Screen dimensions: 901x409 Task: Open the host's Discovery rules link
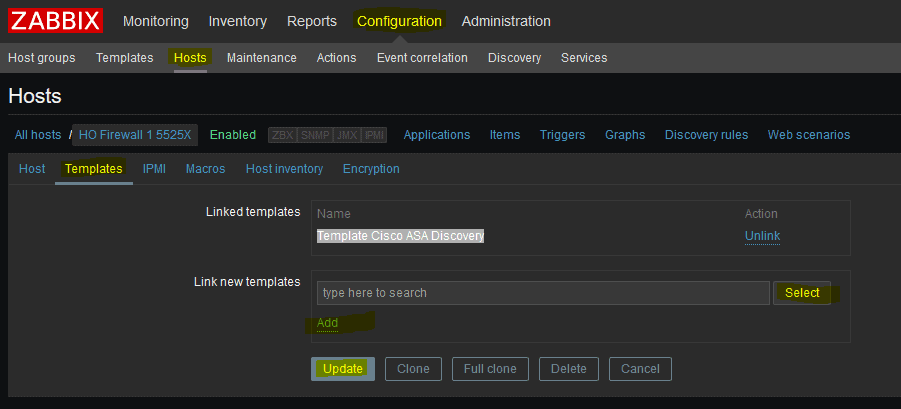(706, 135)
